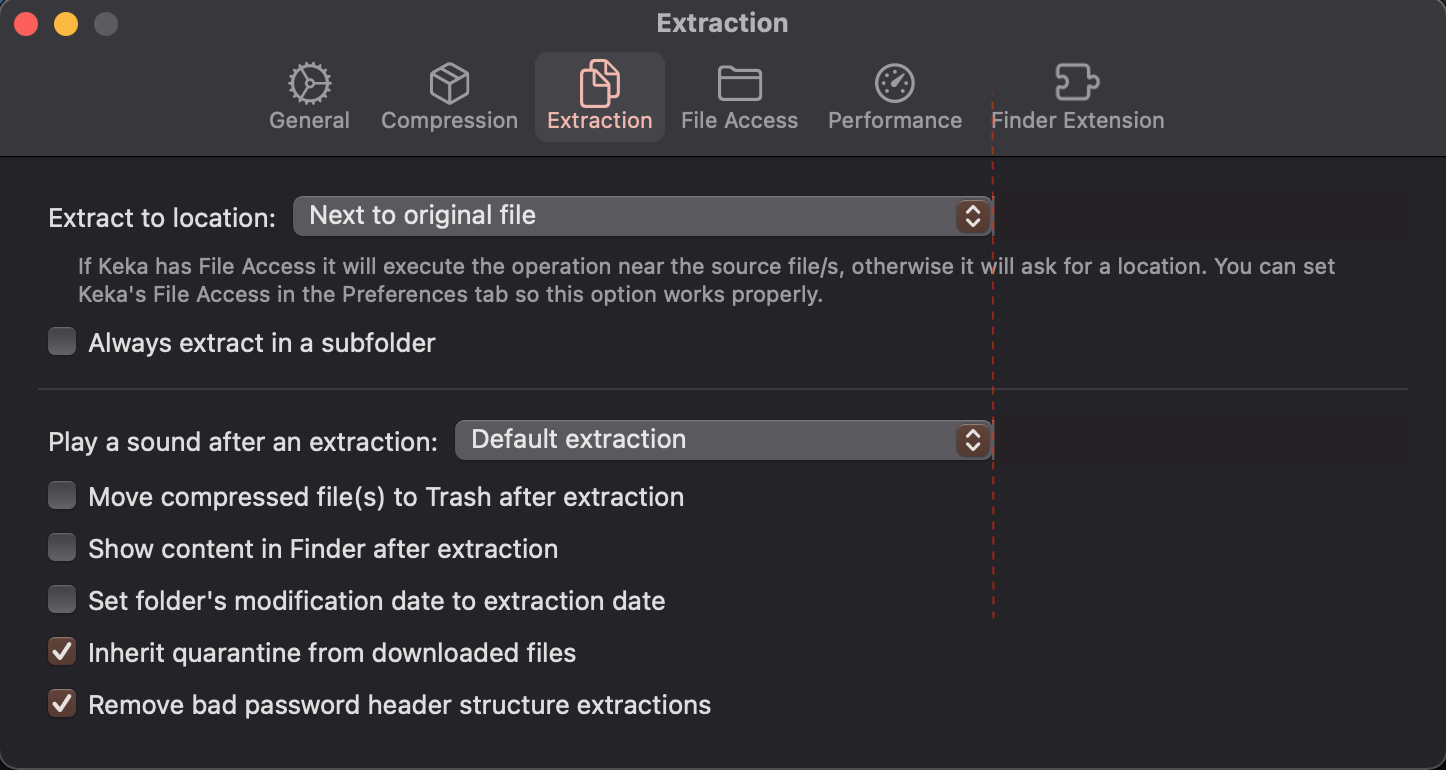Open the Extract to location dropdown
Viewport: 1446px width, 770px height.
pos(642,216)
